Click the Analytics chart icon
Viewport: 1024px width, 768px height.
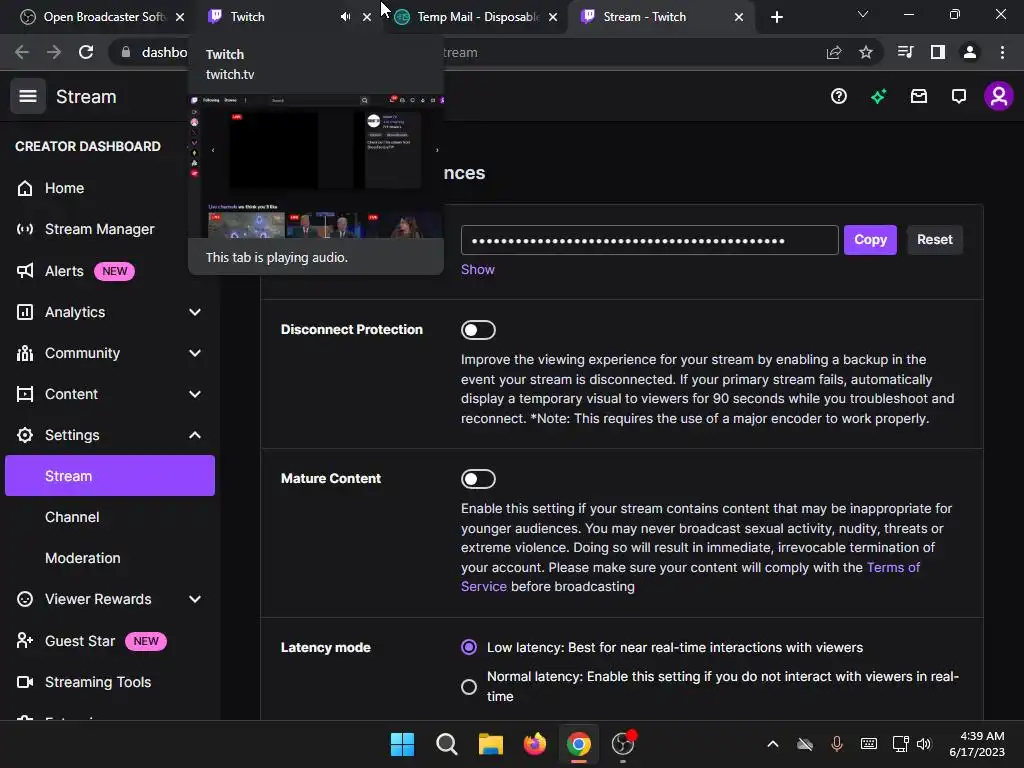[25, 312]
